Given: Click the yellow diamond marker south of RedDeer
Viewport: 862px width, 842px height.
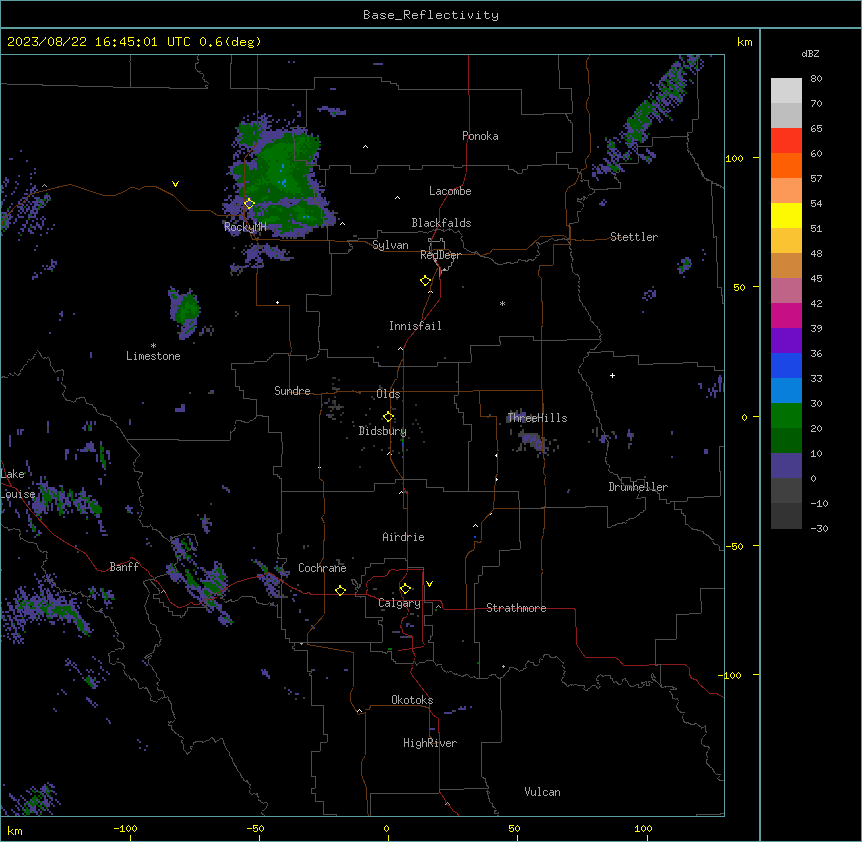Looking at the screenshot, I should pos(425,281).
